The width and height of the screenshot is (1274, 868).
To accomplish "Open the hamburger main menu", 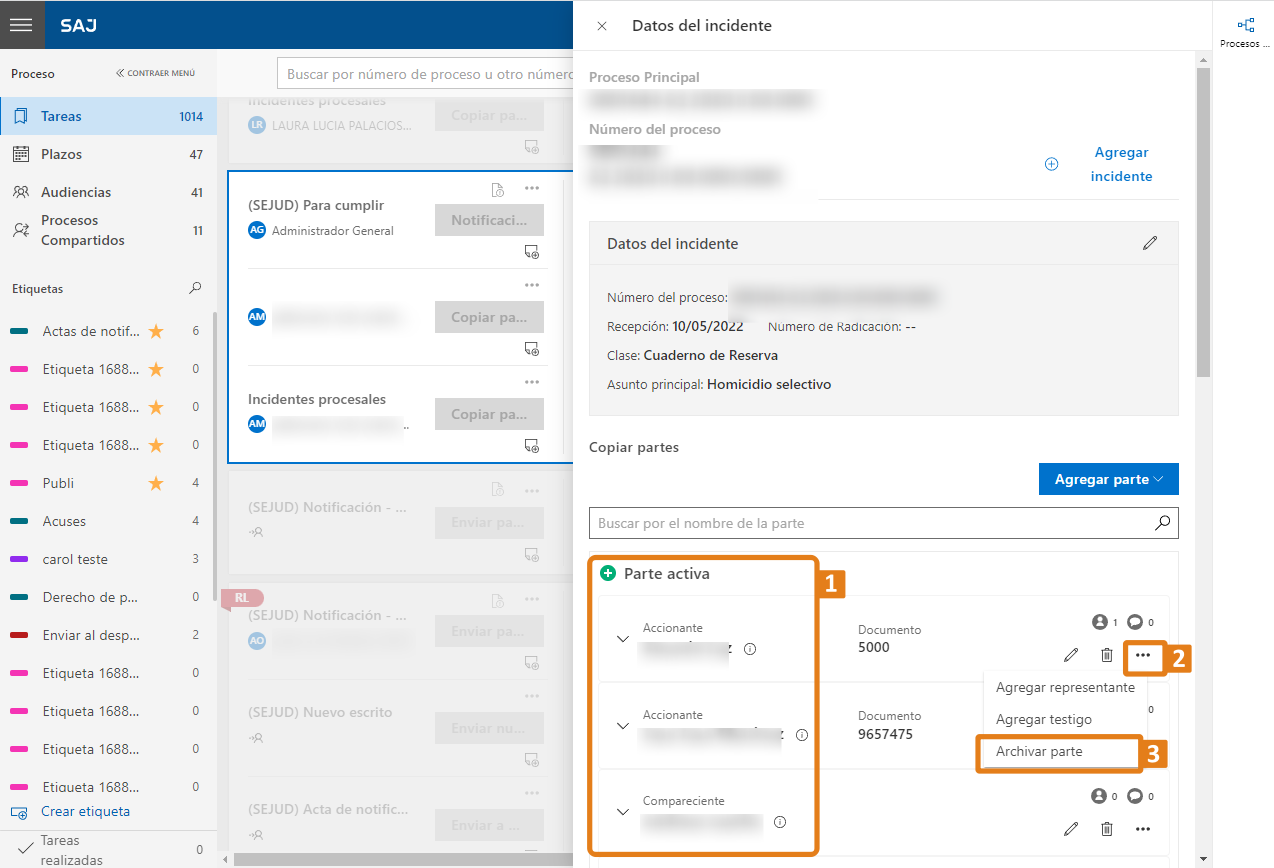I will click(x=21, y=25).
